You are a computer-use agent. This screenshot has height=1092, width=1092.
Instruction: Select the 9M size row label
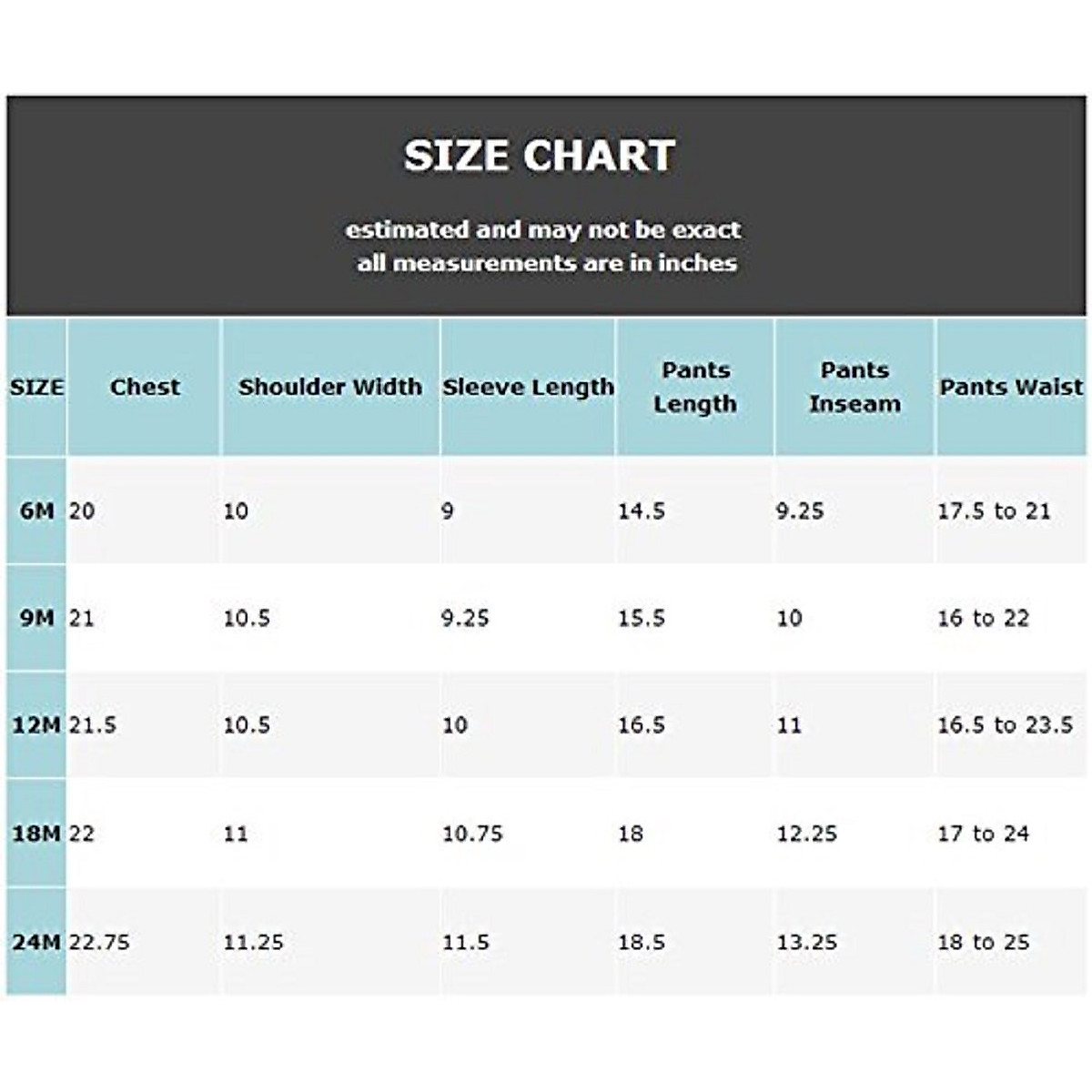point(36,618)
